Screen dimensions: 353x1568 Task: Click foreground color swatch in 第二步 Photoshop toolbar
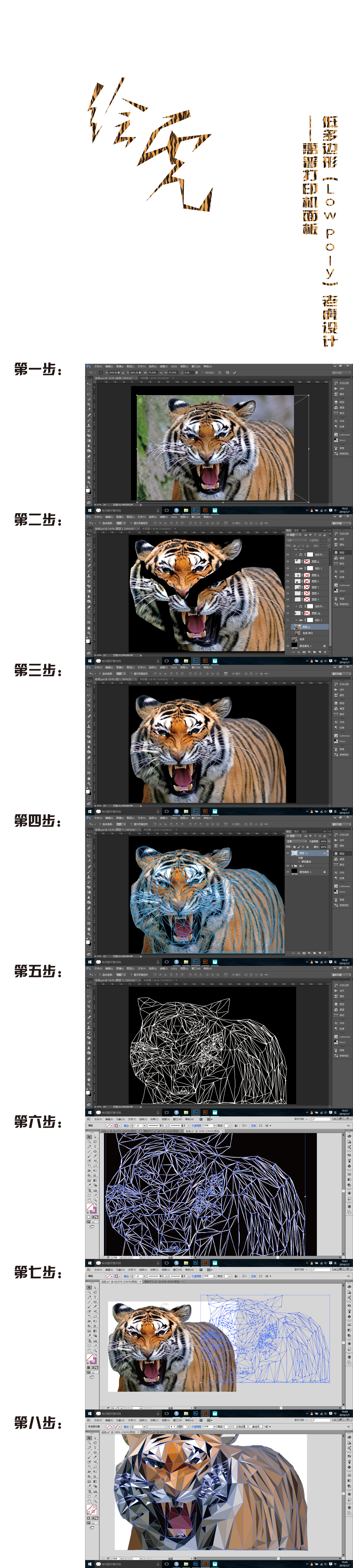click(x=88, y=641)
